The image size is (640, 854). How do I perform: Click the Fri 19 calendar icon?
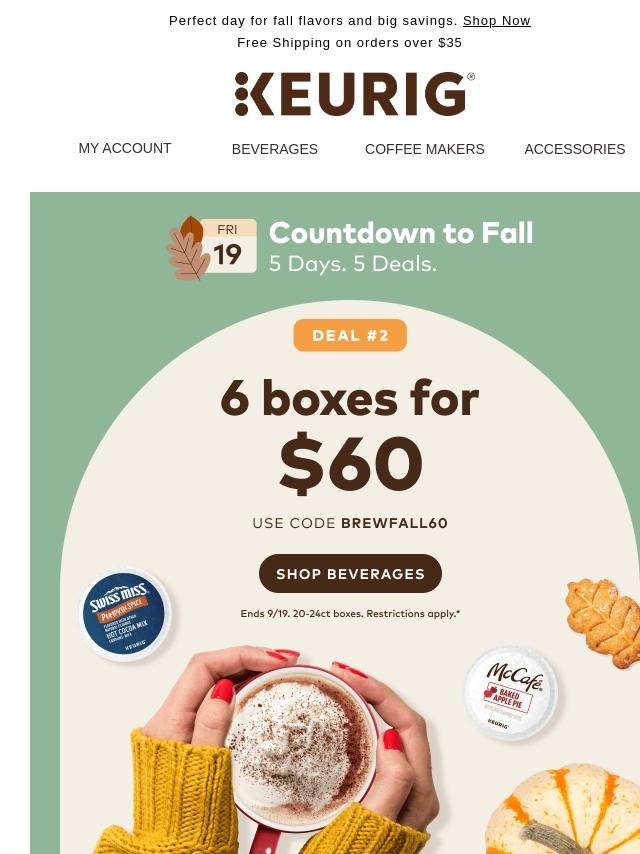pos(228,246)
